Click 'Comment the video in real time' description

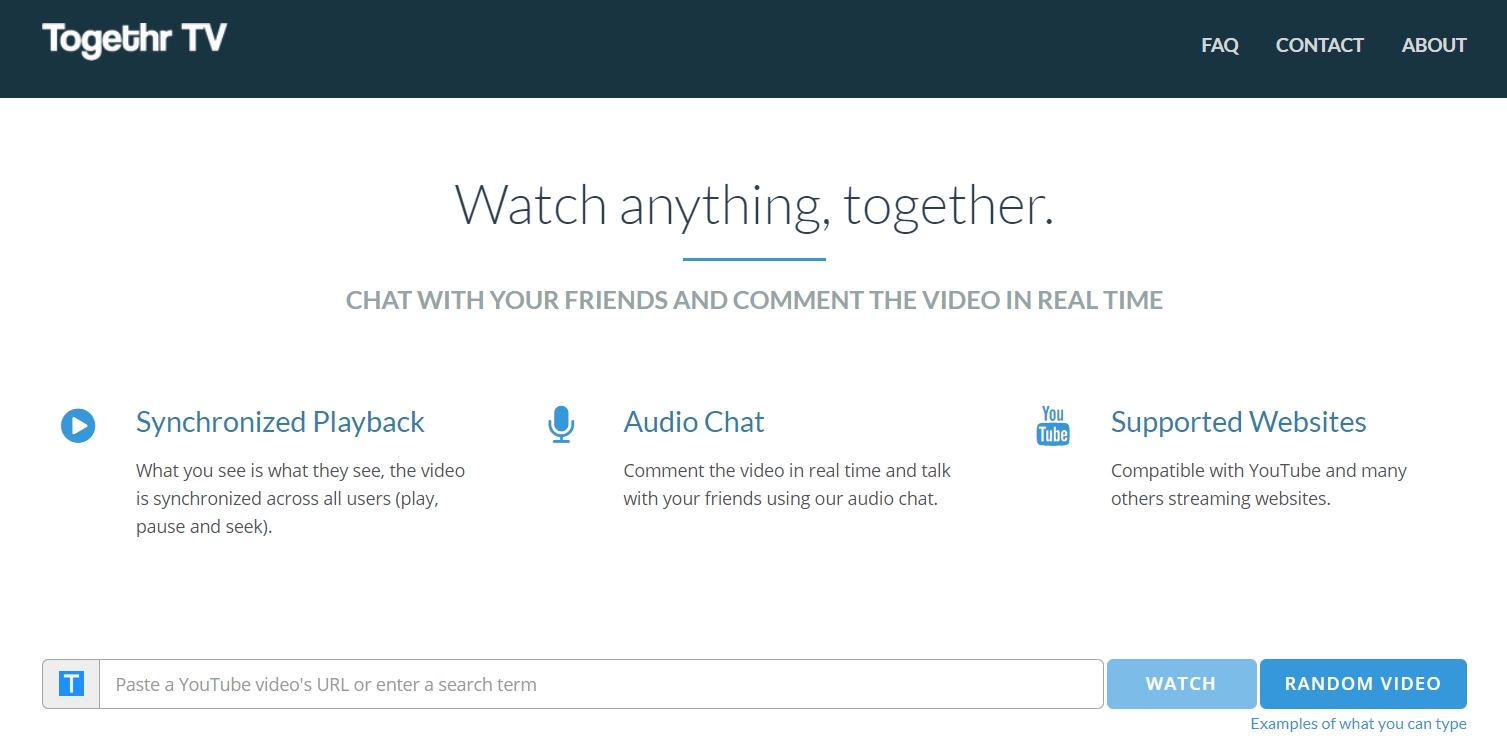(787, 484)
